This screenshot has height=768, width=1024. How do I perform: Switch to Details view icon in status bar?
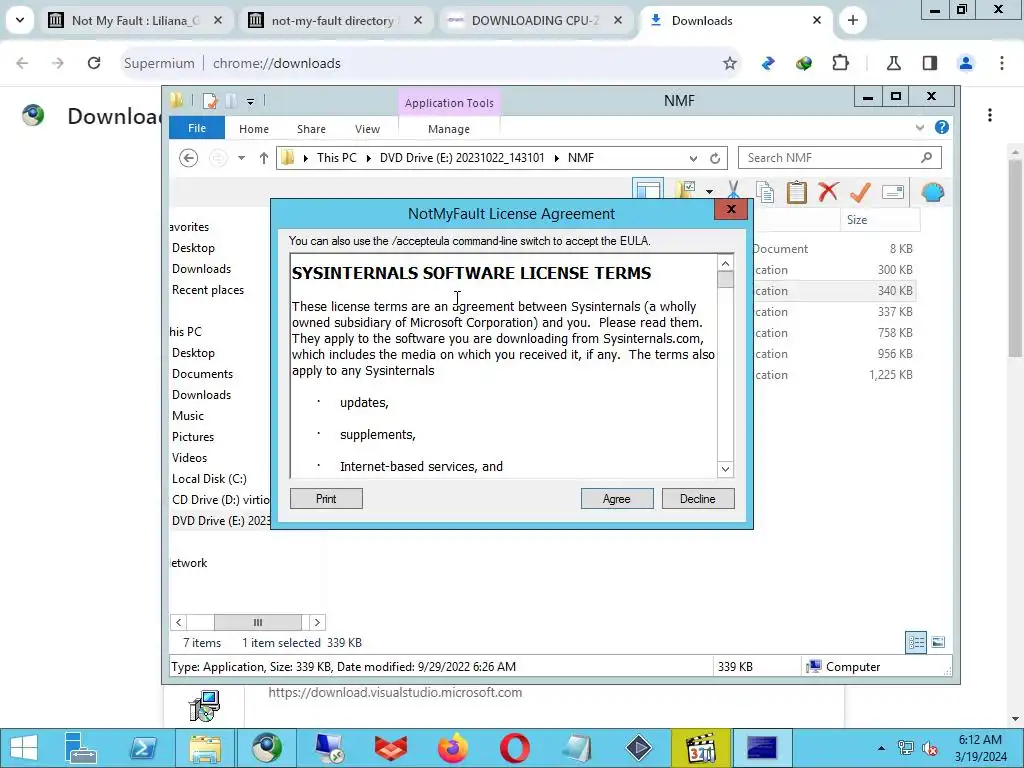pyautogui.click(x=916, y=642)
